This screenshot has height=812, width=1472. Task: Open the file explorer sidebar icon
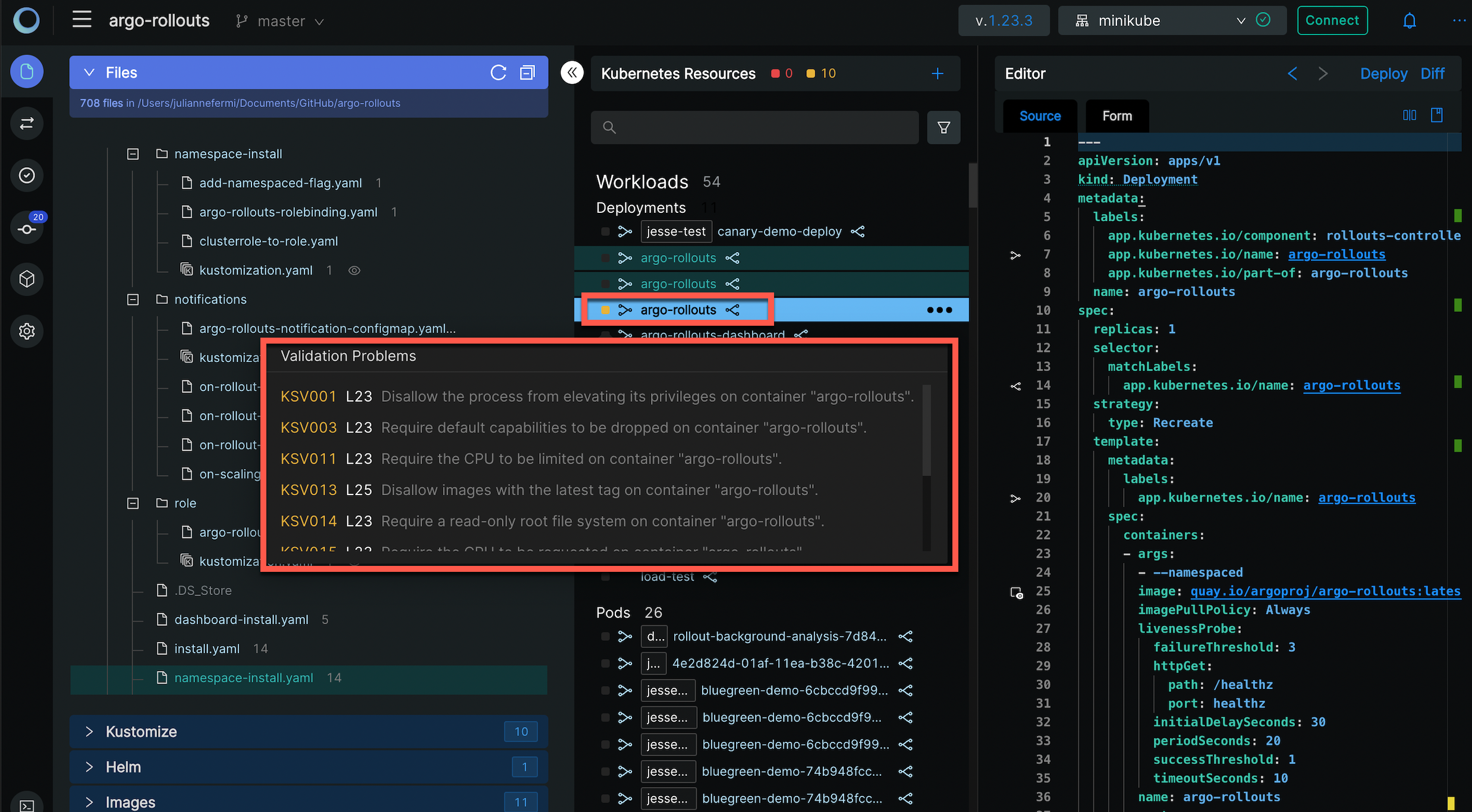27,72
